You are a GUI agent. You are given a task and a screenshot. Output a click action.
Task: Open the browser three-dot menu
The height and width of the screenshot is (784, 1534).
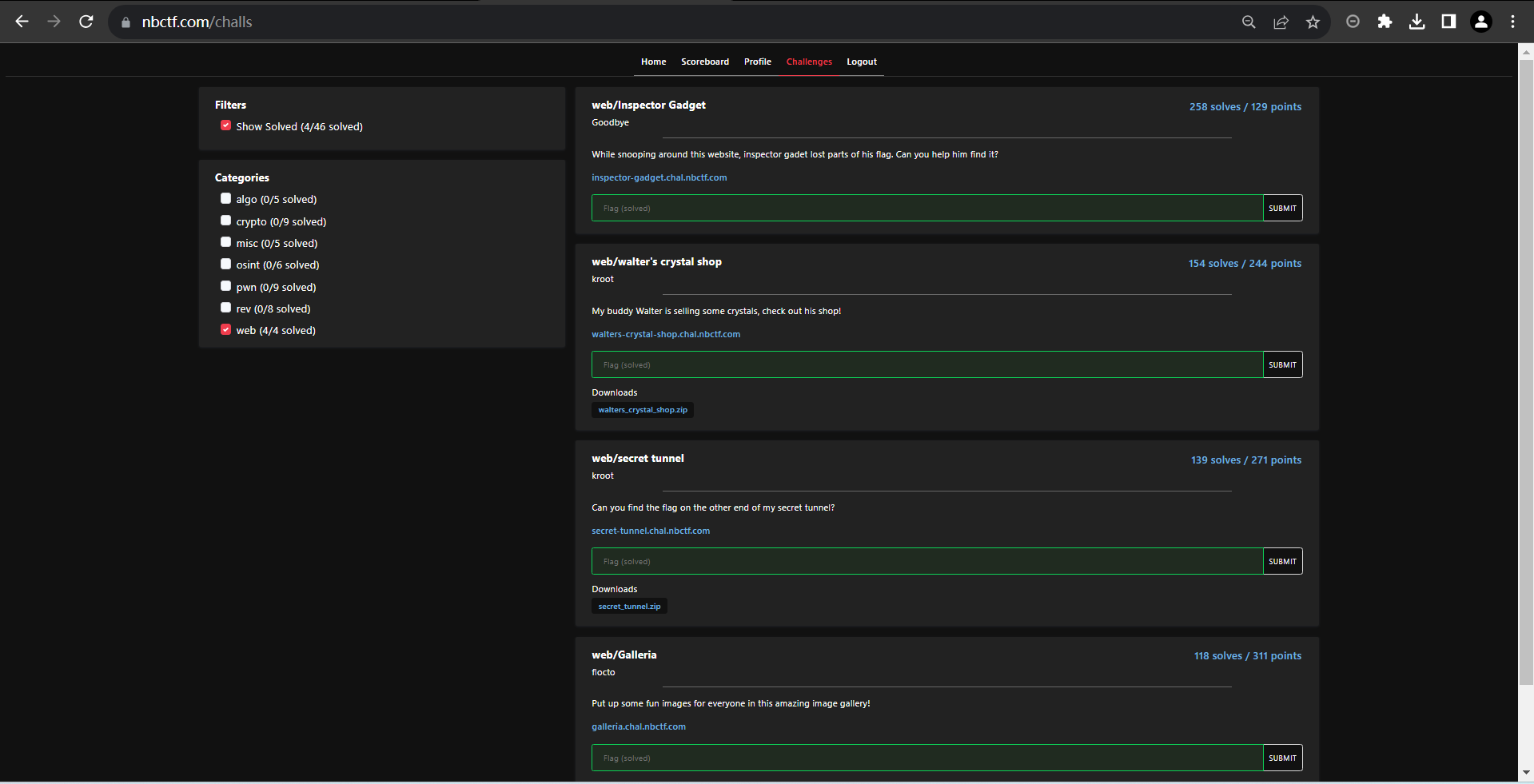[1512, 22]
